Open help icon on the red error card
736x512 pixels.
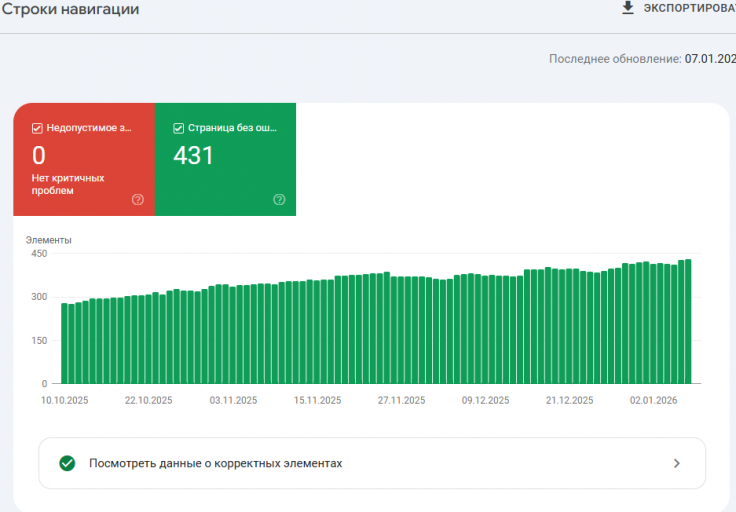[x=138, y=199]
